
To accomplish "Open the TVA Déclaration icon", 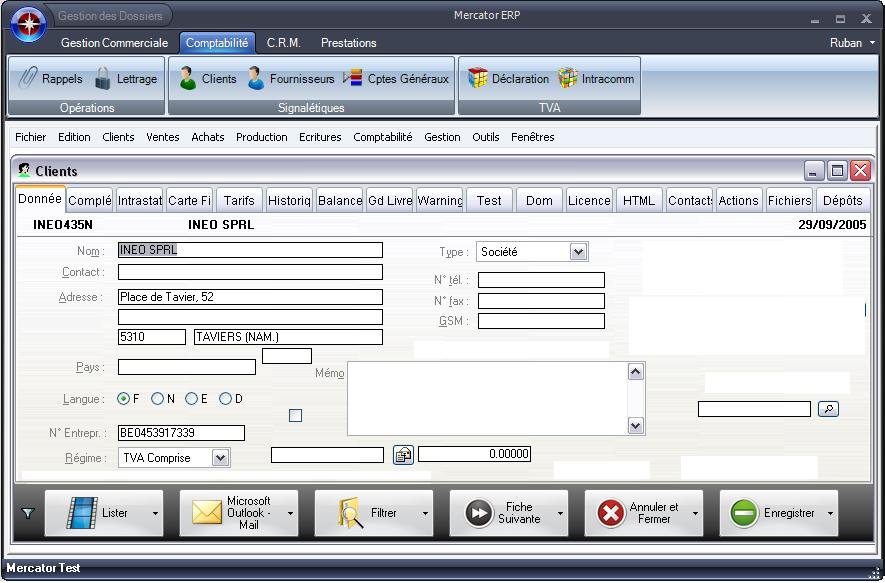I will point(478,79).
